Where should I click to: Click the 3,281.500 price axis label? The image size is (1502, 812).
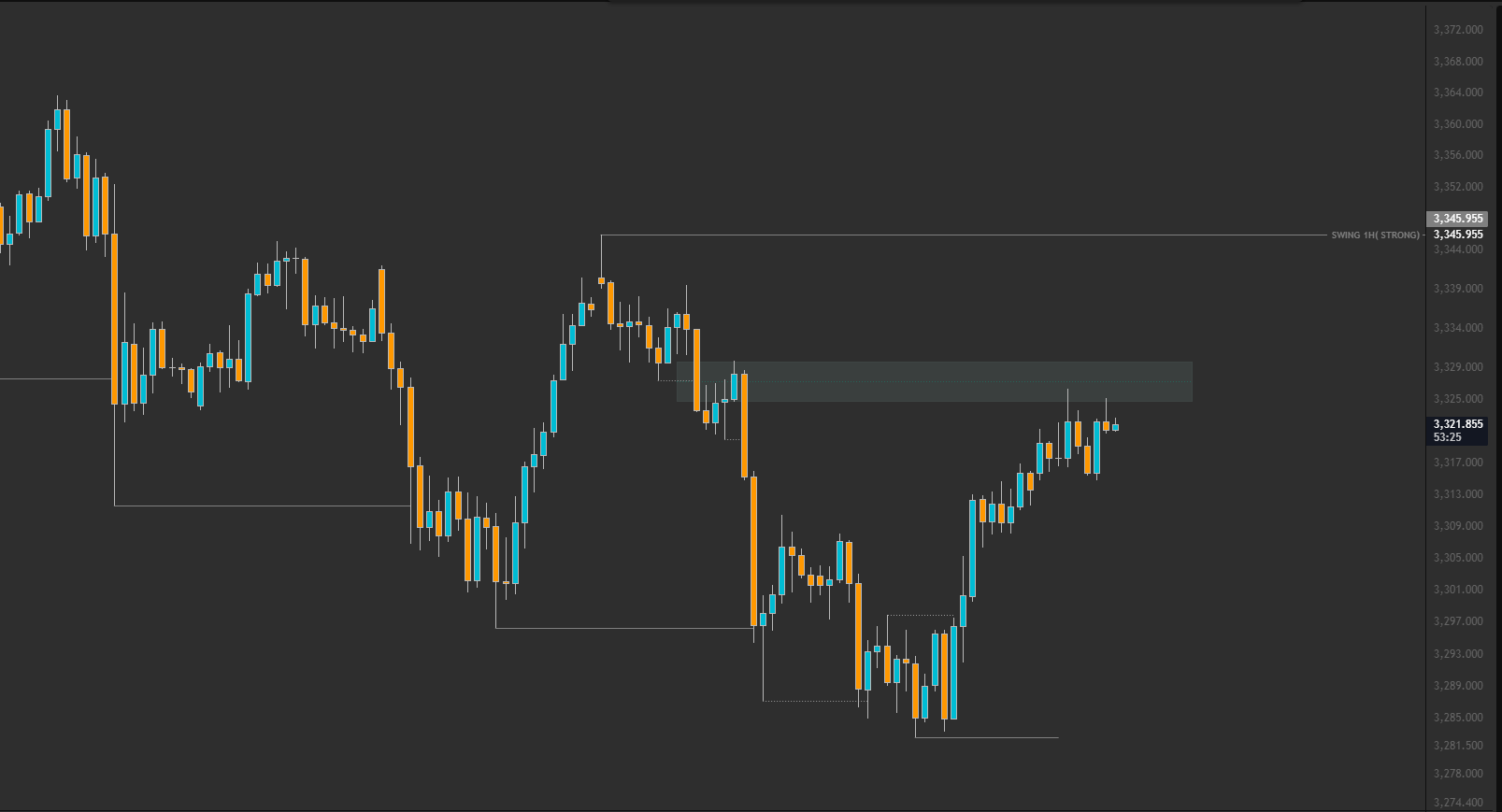click(1458, 746)
